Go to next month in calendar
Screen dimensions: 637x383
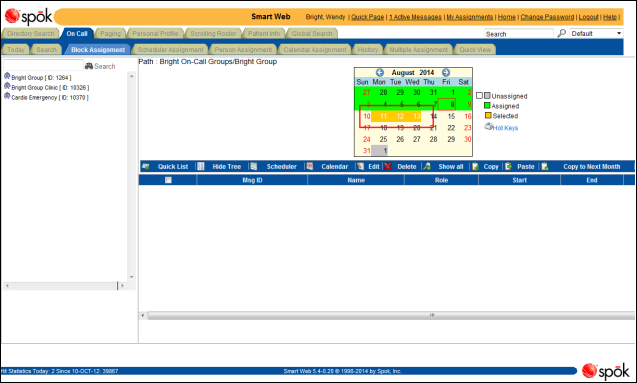[446, 72]
